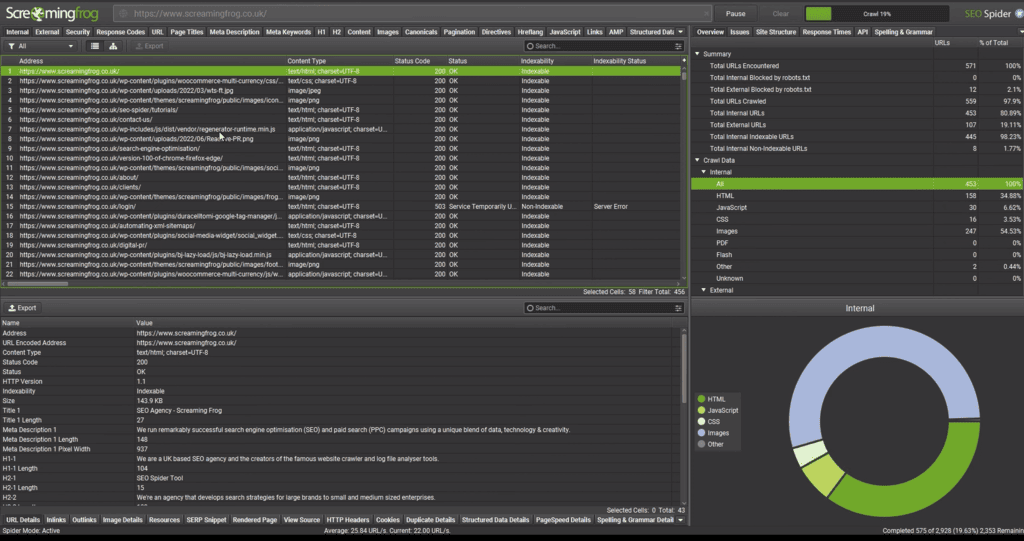Image resolution: width=1024 pixels, height=541 pixels.
Task: Click the Total URLs Crawled summary row
Action: pos(857,101)
